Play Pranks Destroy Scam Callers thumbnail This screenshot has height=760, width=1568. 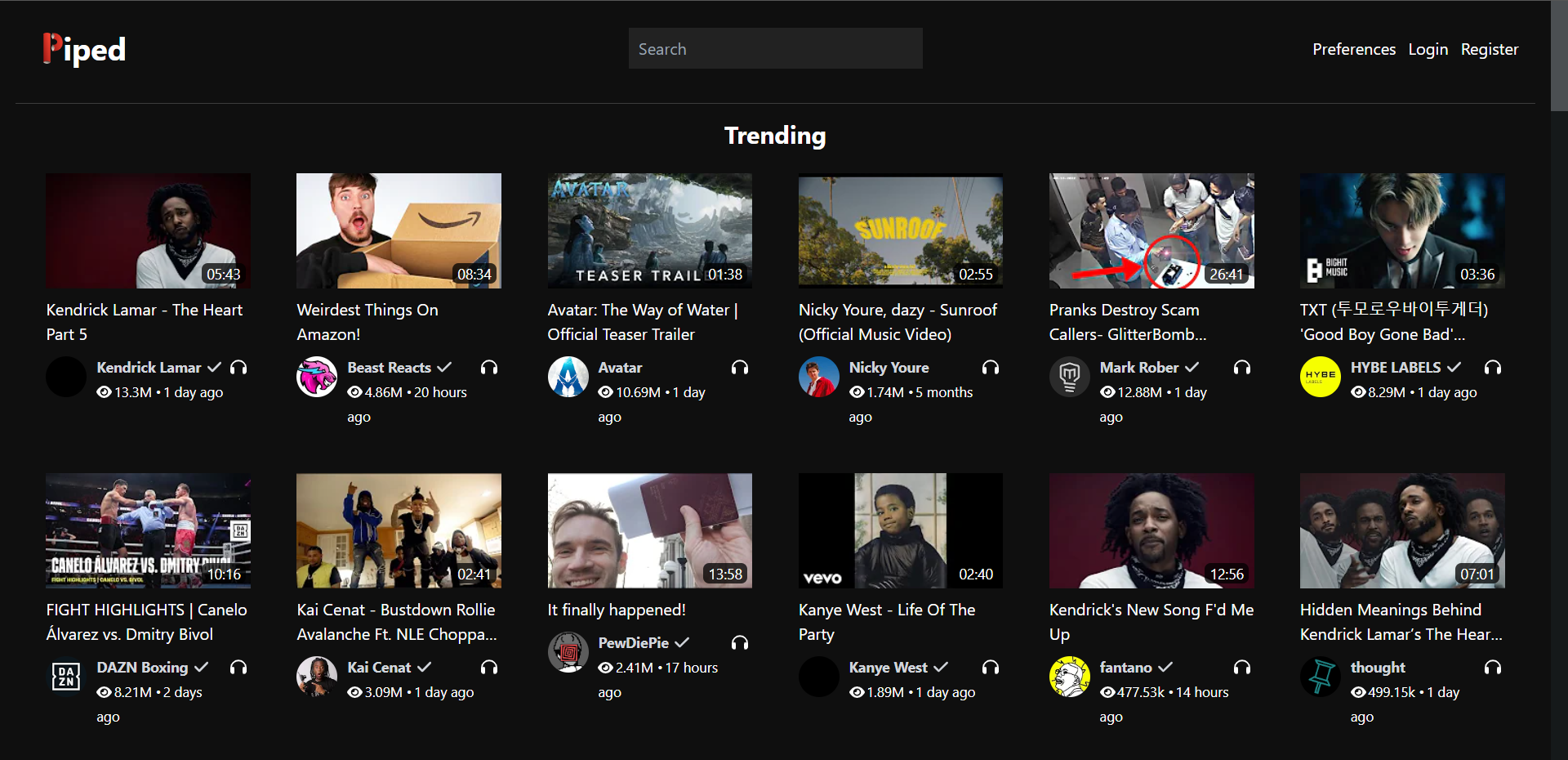click(1151, 230)
